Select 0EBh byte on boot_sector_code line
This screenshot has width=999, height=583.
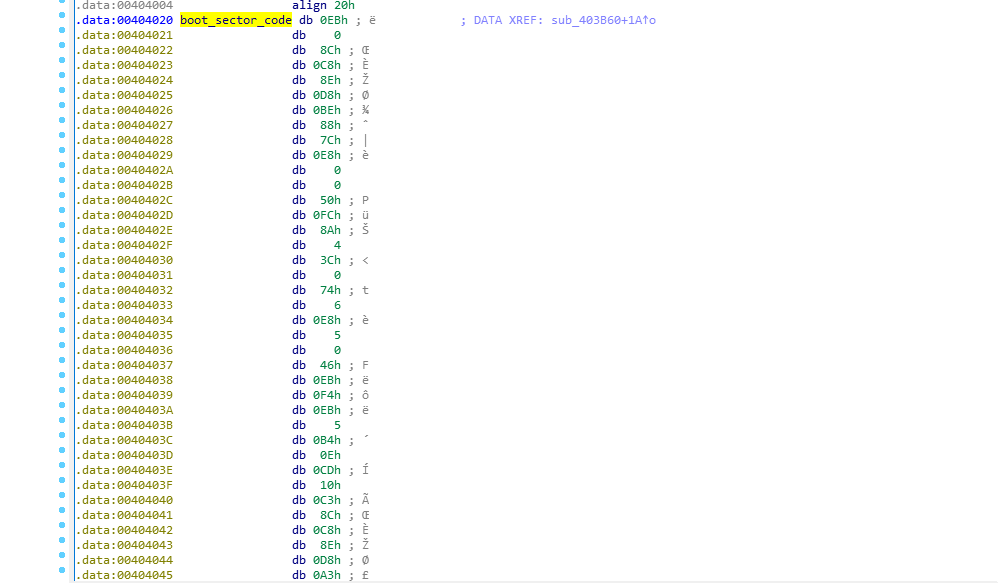coord(334,20)
